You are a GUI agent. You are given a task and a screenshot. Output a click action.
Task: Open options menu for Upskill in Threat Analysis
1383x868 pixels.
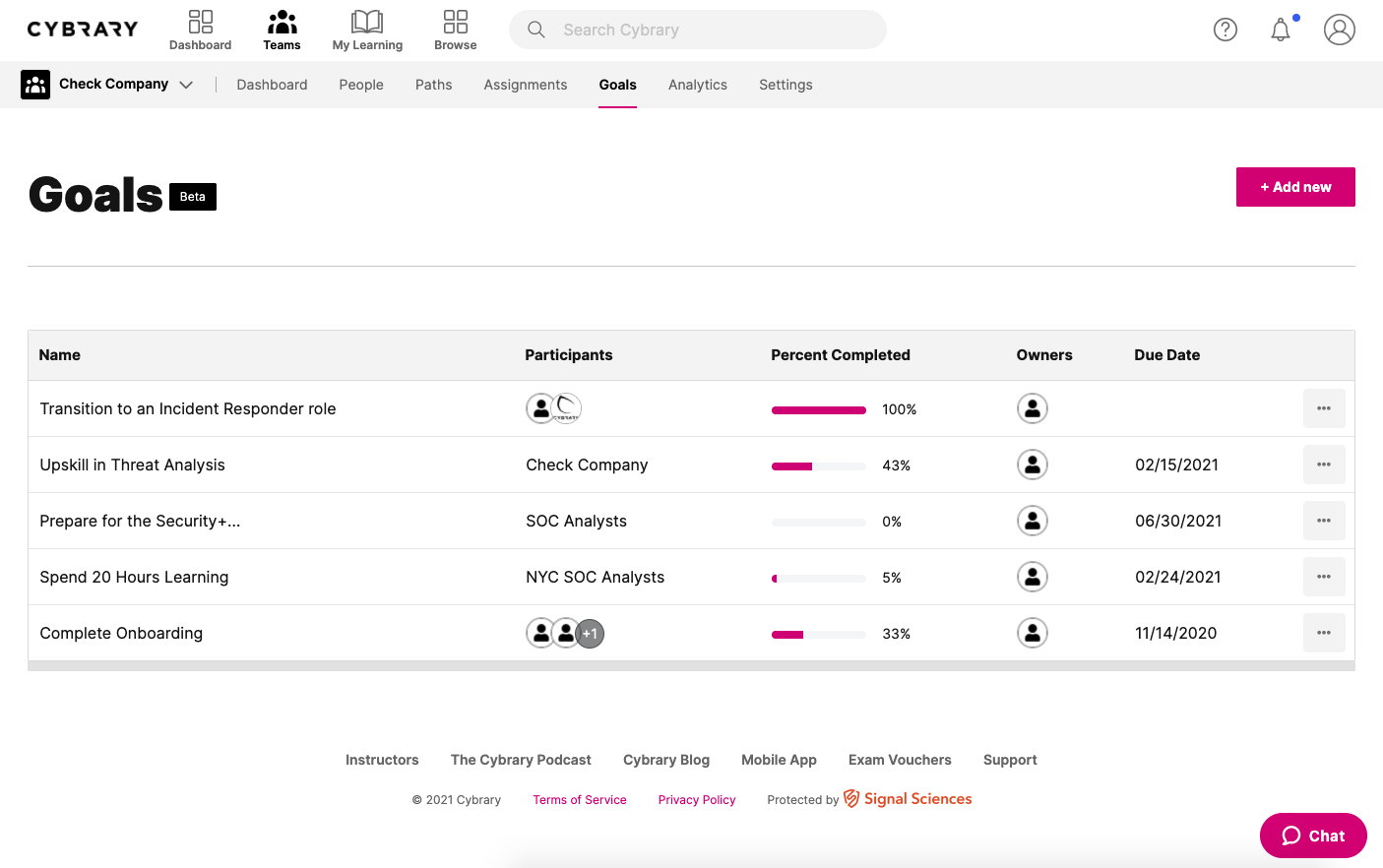click(1324, 465)
